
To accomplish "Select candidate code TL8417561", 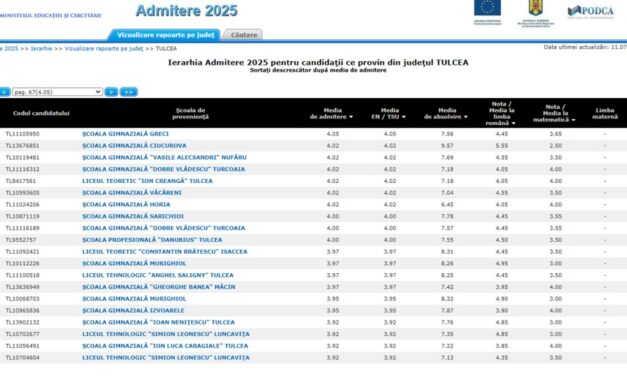I will click(x=21, y=181).
